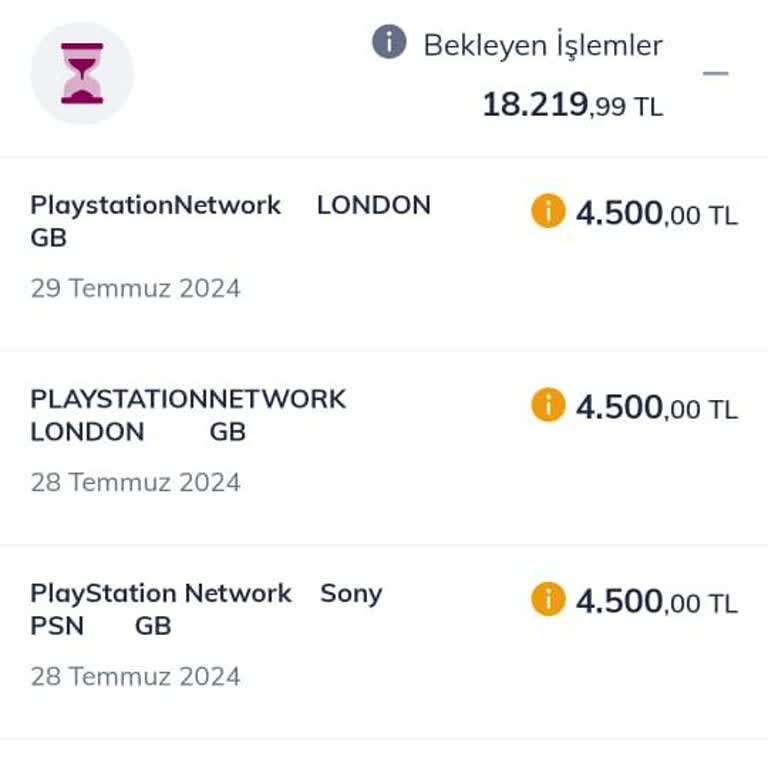Click the hourglass pending transactions icon

coord(82,73)
